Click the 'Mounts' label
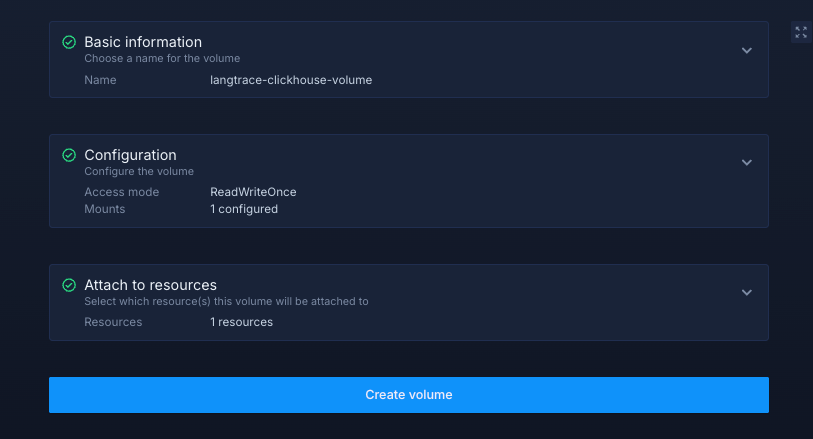Viewport: 813px width, 439px height. point(105,209)
